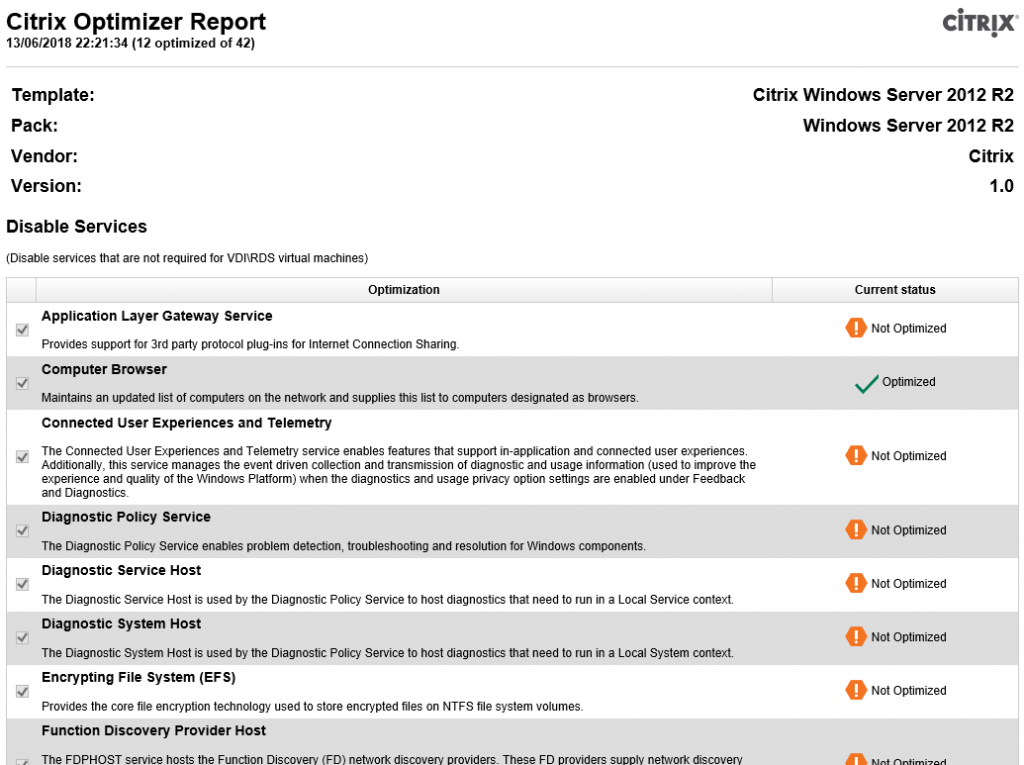
Task: Uncheck the Encrypting File System (EFS) checkbox
Action: pos(22,690)
